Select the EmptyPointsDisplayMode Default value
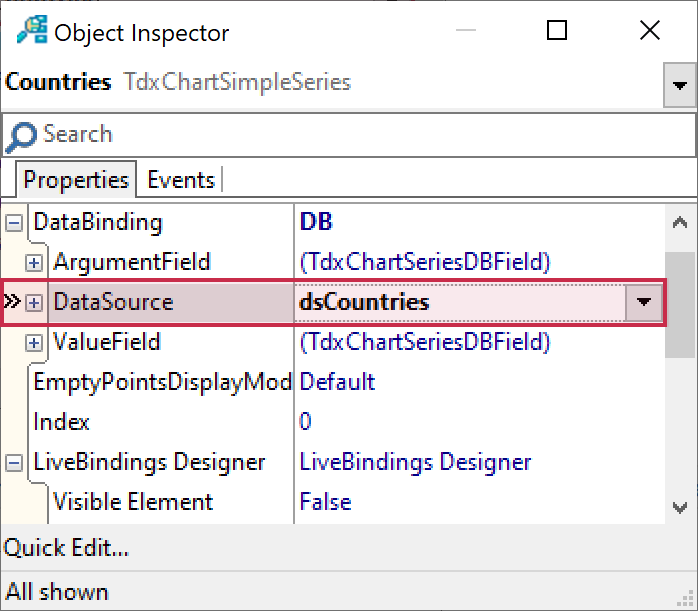 [338, 382]
